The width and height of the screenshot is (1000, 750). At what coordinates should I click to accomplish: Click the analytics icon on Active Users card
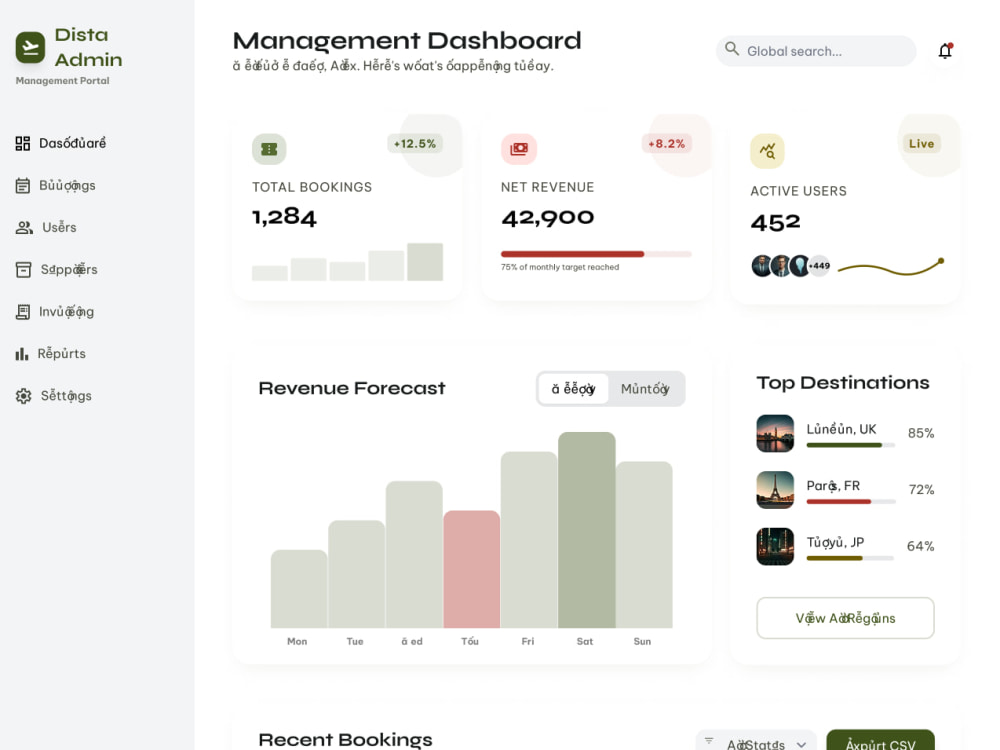[x=767, y=151]
